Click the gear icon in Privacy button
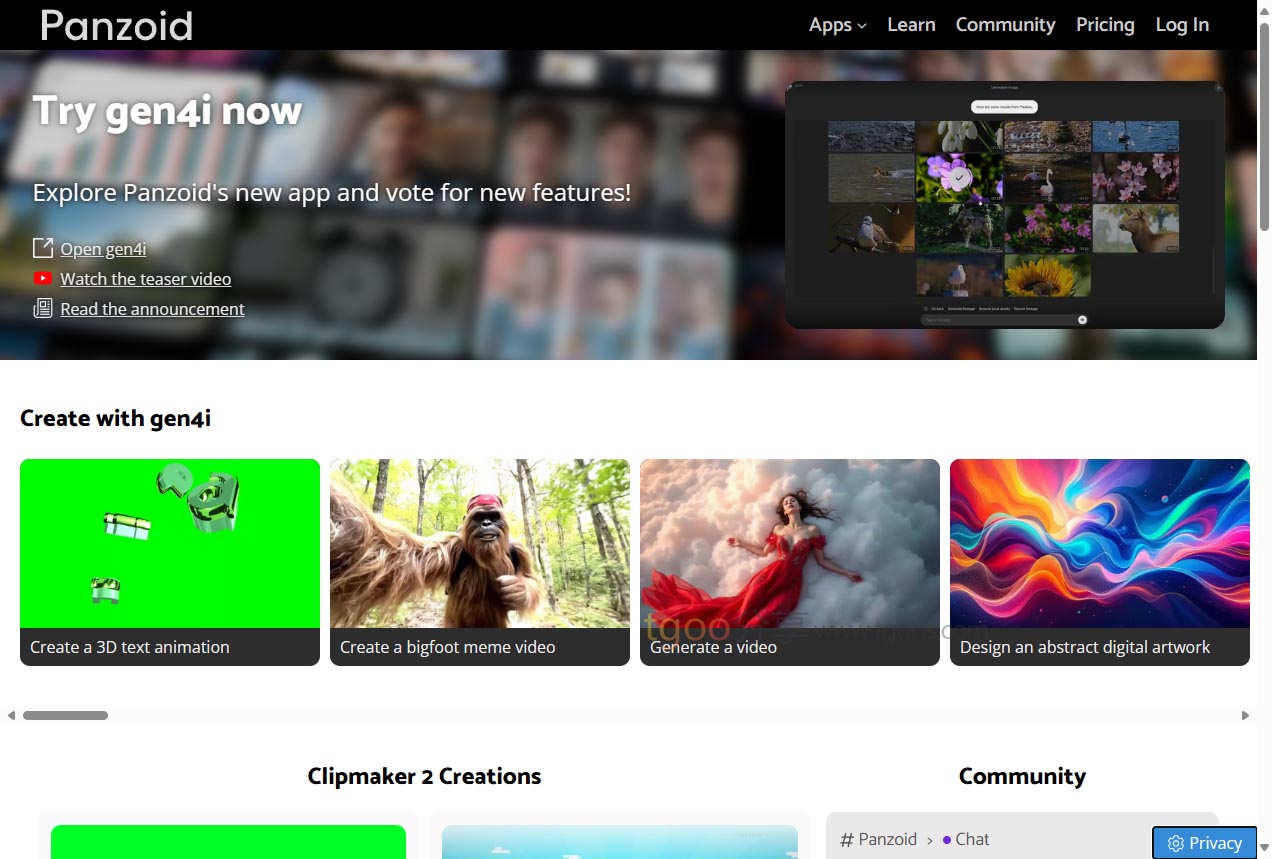Image resolution: width=1272 pixels, height=859 pixels. coord(1176,843)
